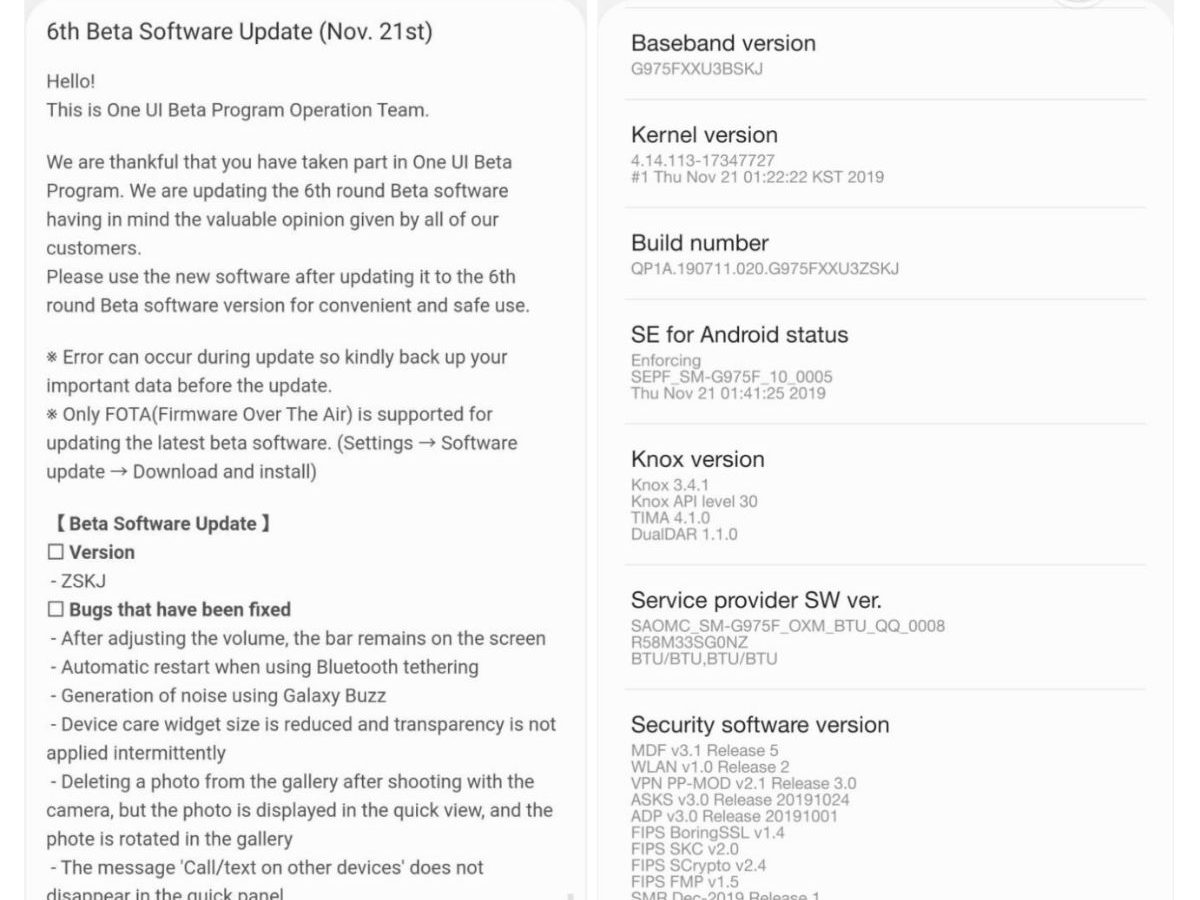Select the volume bar bug fix line
The height and width of the screenshot is (900, 1200).
[x=303, y=638]
